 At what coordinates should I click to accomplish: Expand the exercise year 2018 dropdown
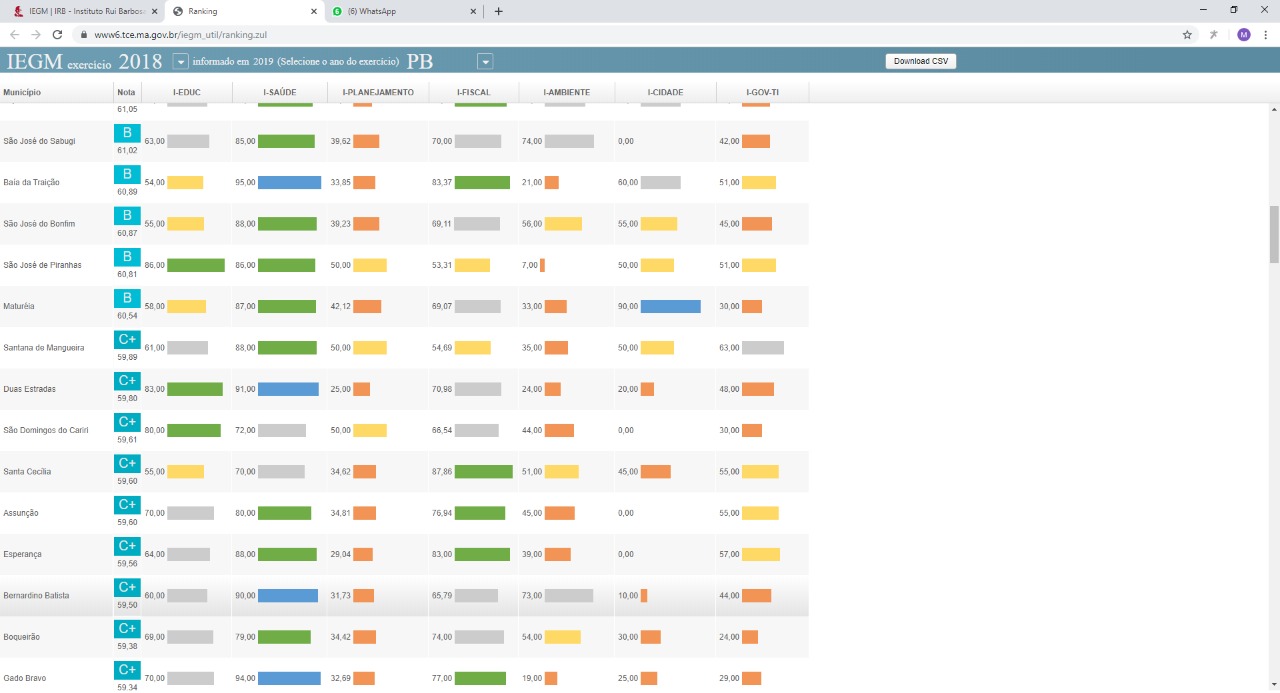[180, 62]
